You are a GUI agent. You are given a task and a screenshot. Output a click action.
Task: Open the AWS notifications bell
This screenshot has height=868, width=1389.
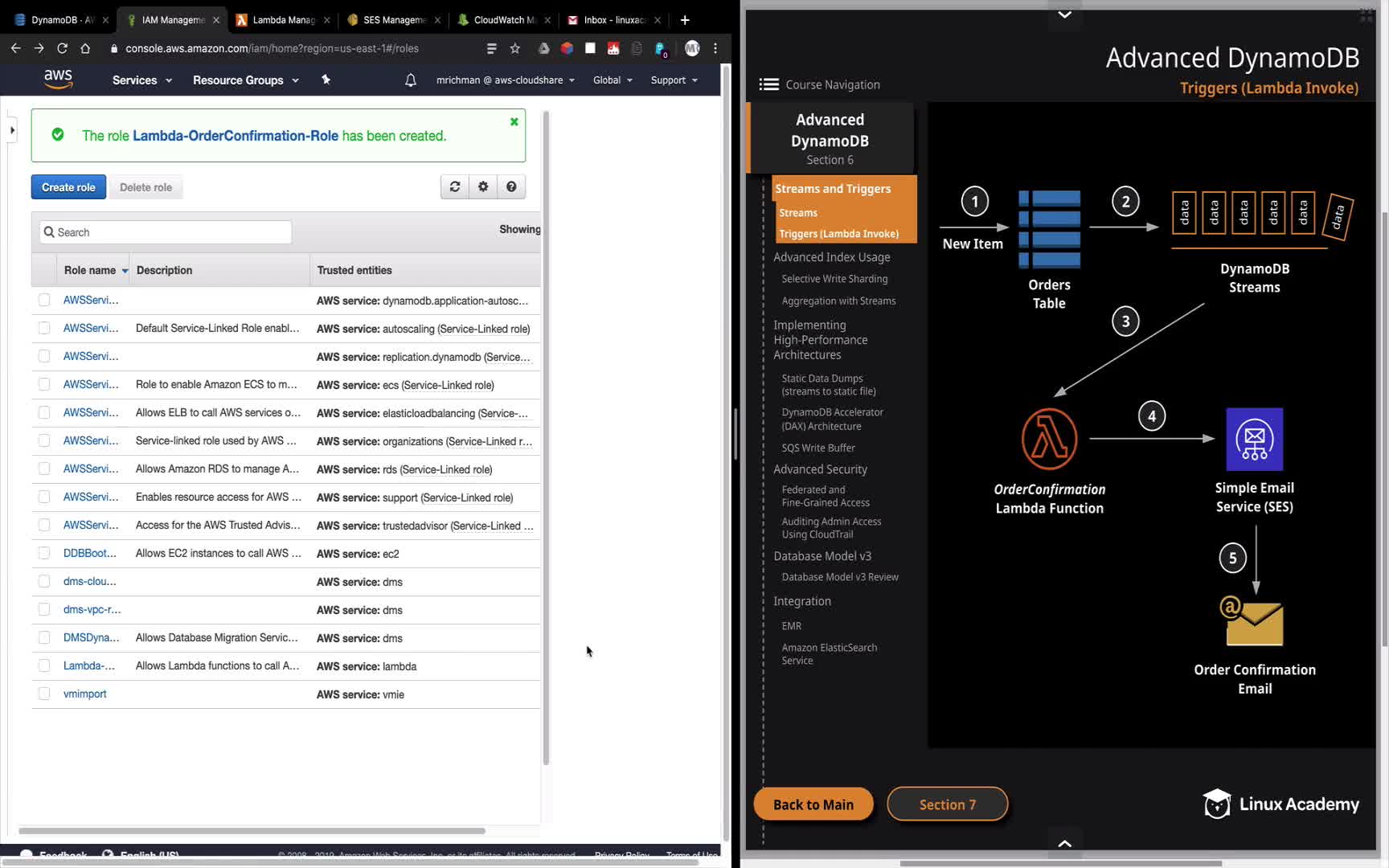[x=411, y=80]
